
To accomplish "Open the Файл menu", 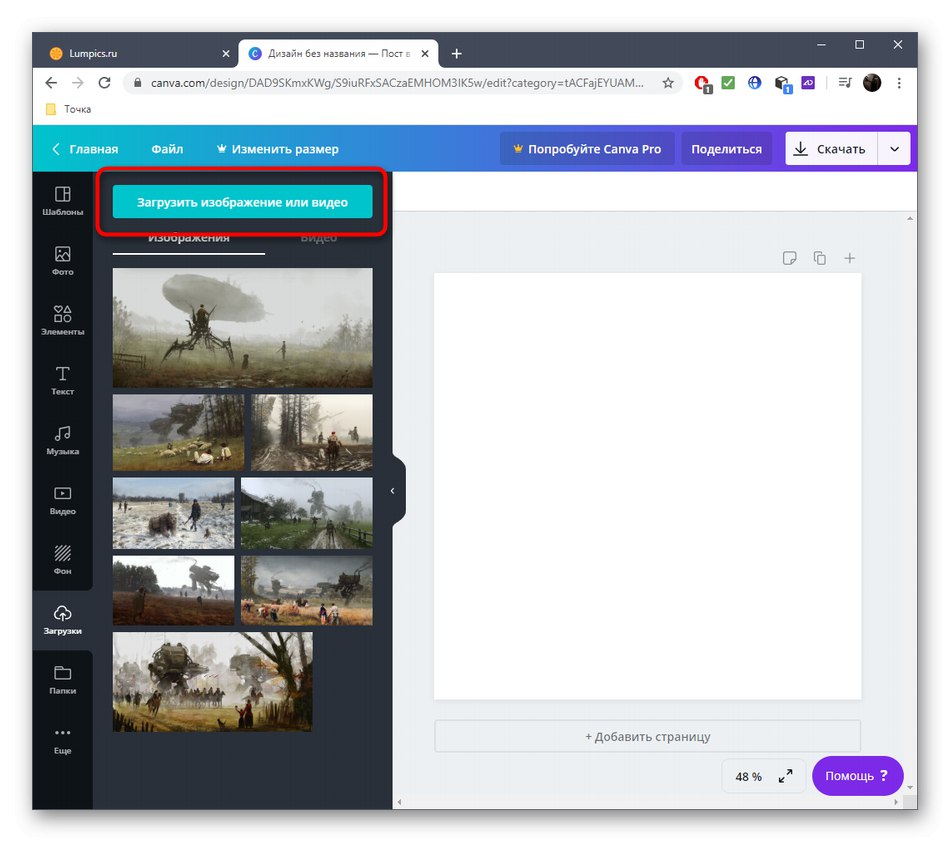I will (x=167, y=149).
